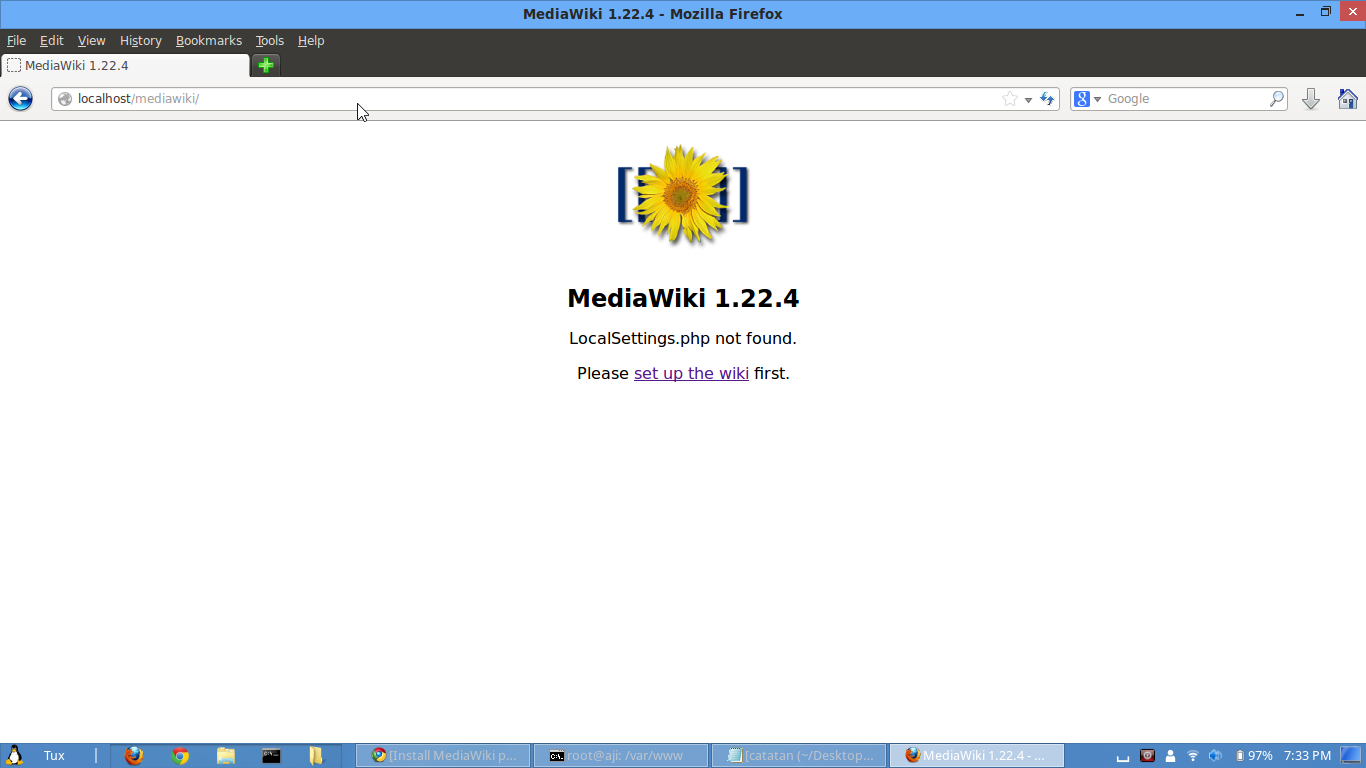
Task: Switch to root@aji terminal window
Action: click(x=621, y=755)
